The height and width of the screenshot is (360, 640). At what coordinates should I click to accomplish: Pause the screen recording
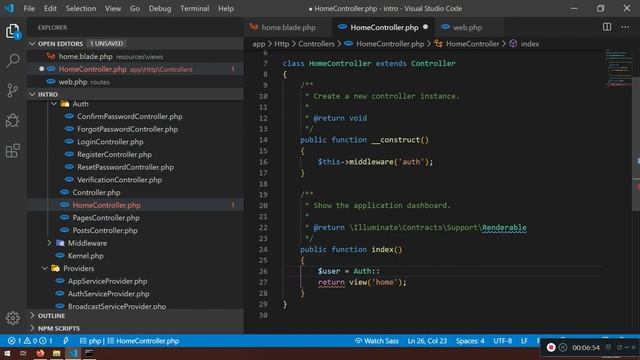coord(563,347)
